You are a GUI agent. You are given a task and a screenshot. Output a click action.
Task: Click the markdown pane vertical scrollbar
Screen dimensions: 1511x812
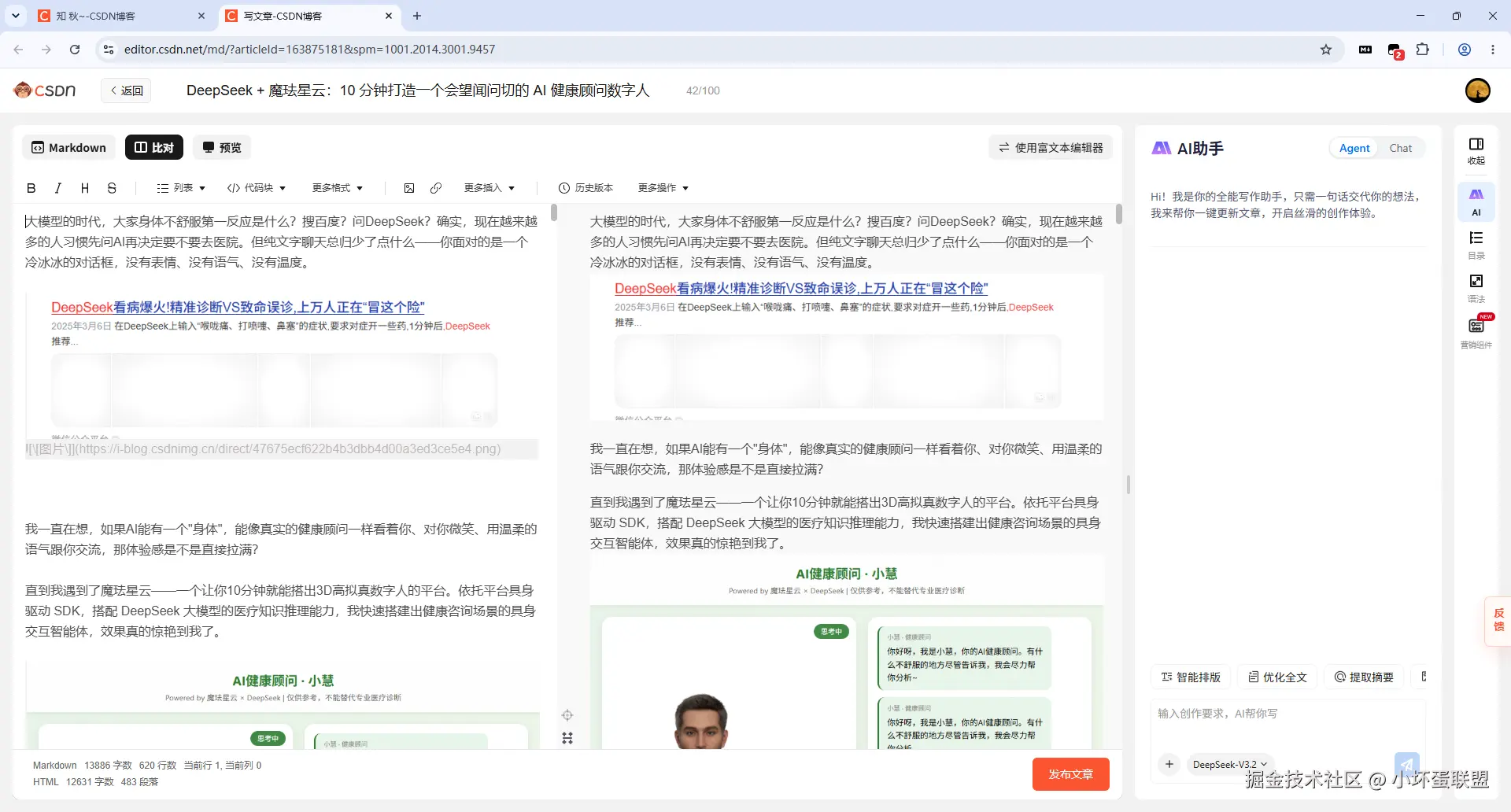point(554,212)
